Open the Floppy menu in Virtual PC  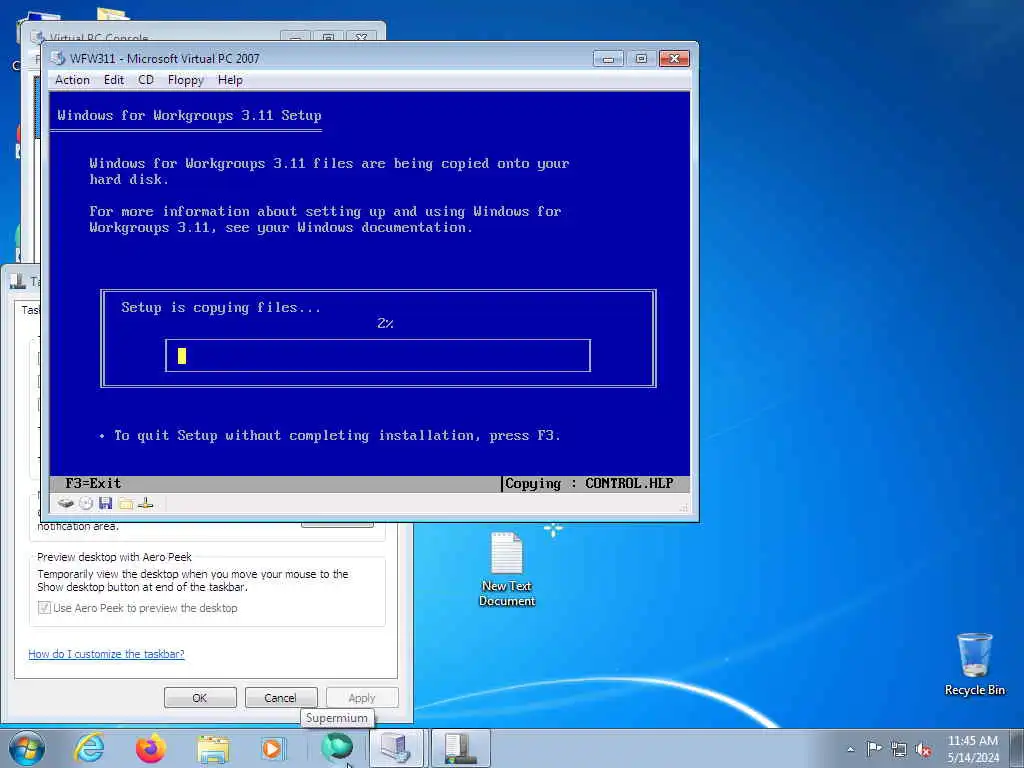tap(185, 80)
